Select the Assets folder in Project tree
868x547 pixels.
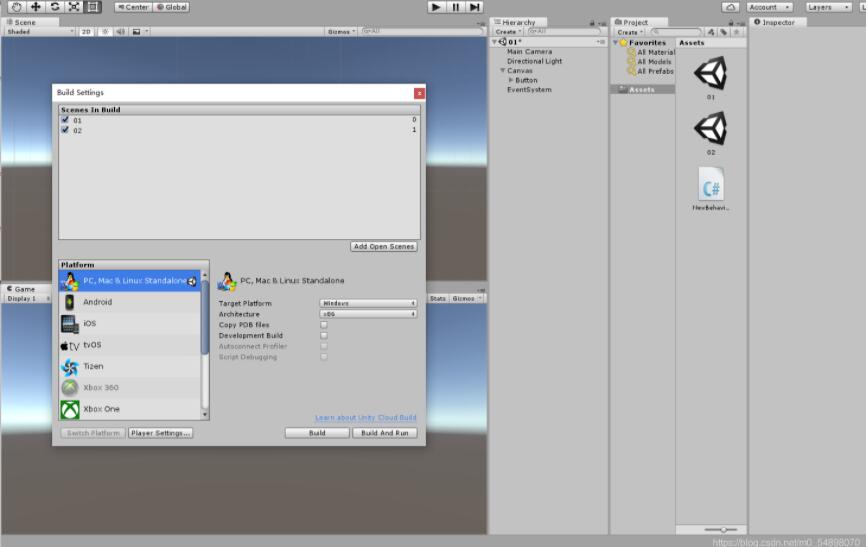click(643, 90)
